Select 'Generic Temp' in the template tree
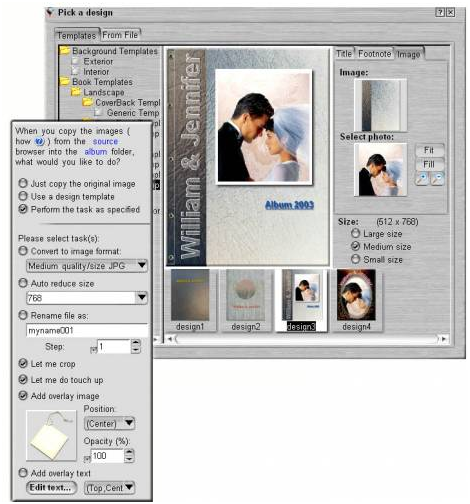Image resolution: width=470 pixels, height=504 pixels. tap(133, 113)
